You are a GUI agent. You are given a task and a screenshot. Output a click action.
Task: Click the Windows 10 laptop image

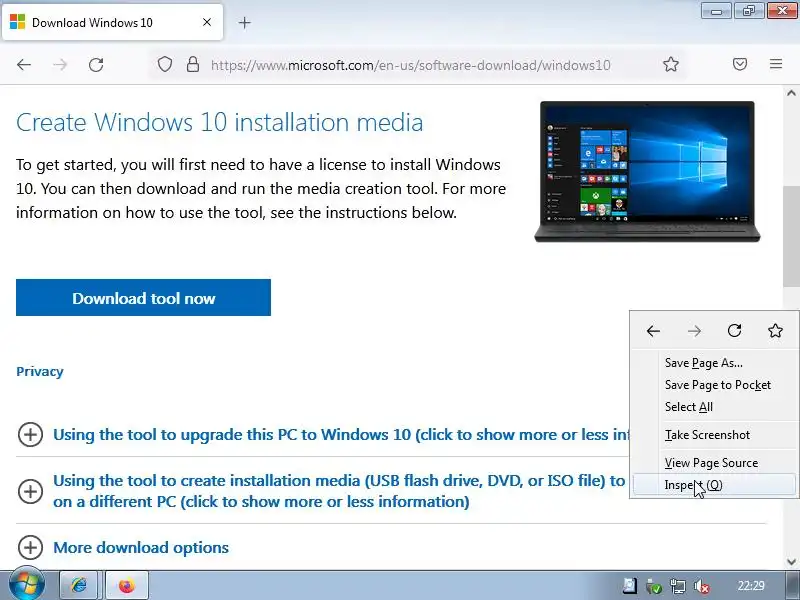point(647,171)
